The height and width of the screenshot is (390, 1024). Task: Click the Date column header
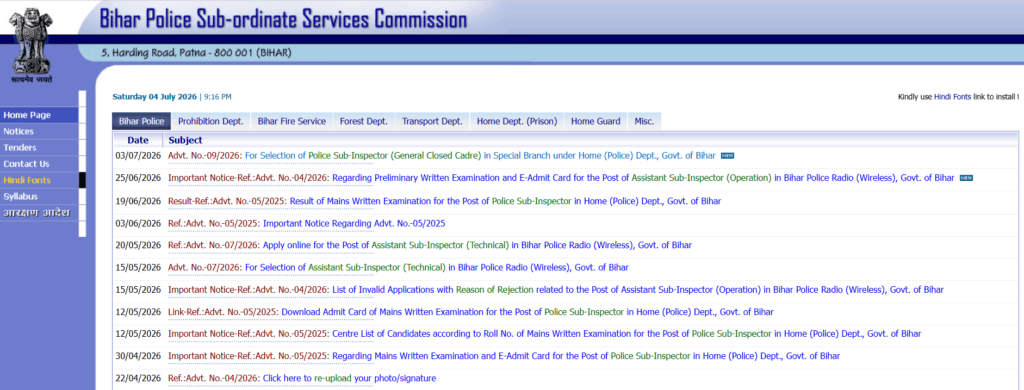[138, 140]
